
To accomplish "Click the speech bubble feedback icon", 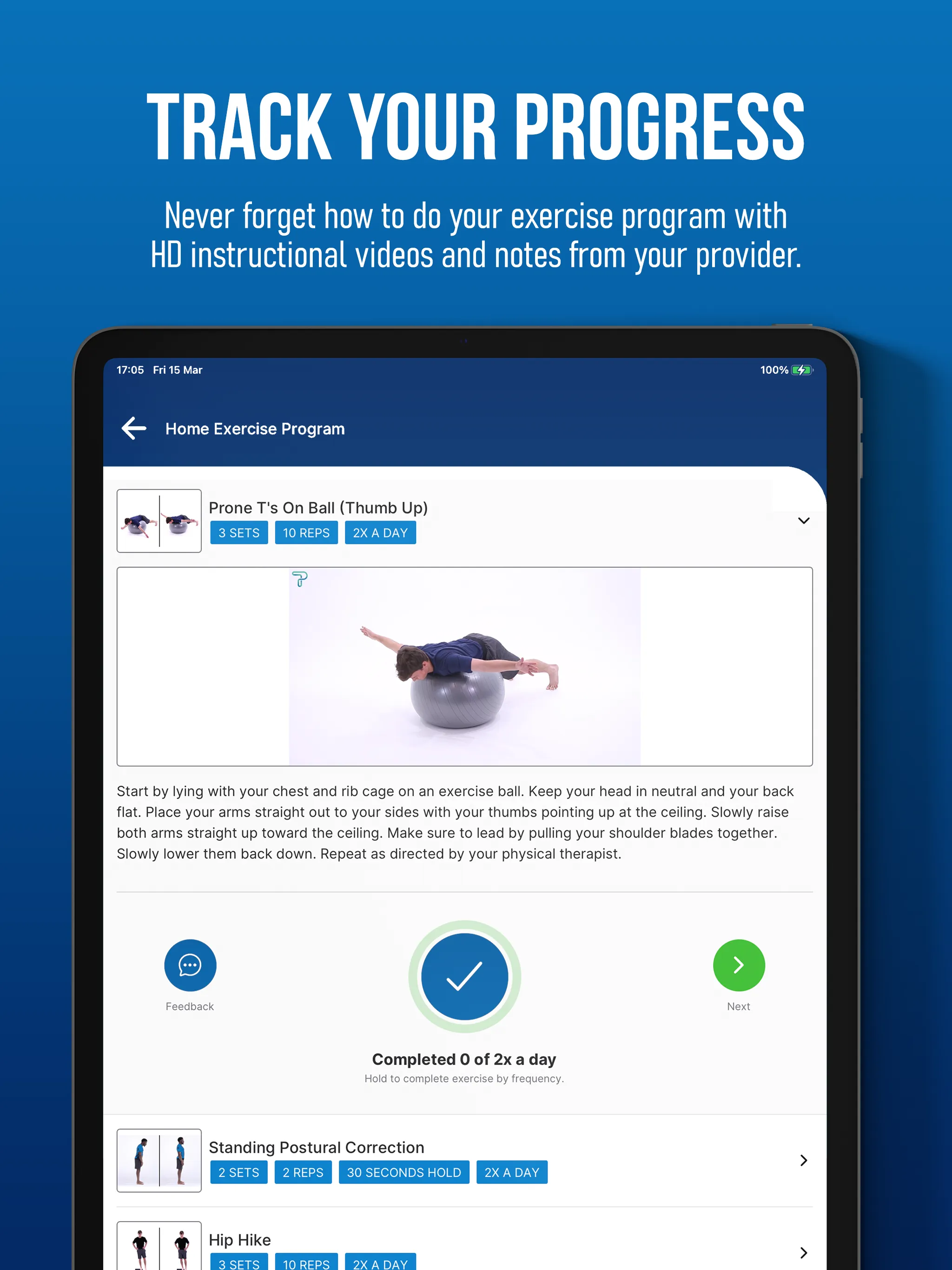I will 190,964.
